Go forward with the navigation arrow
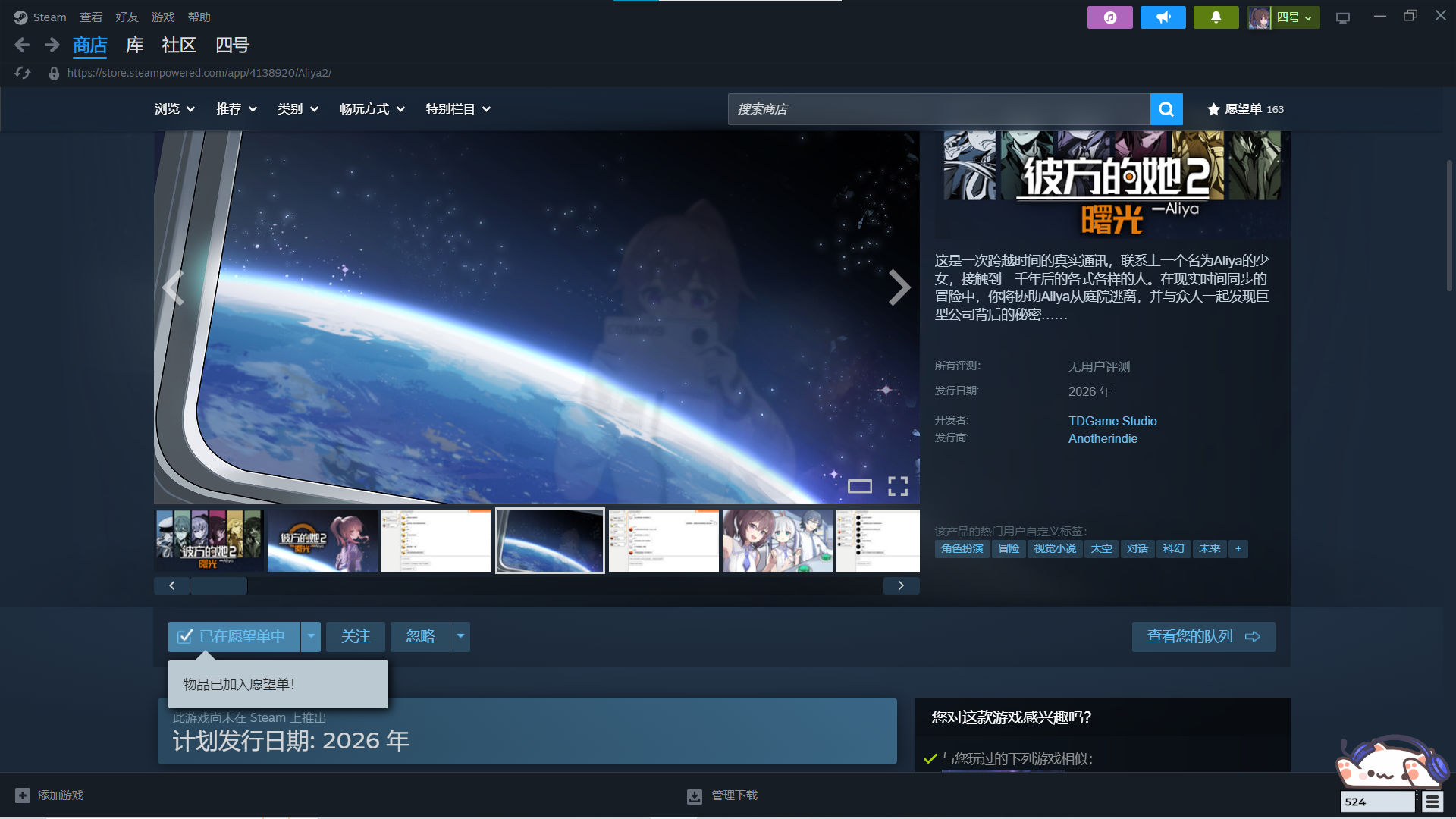Viewport: 1456px width, 819px height. (x=52, y=45)
